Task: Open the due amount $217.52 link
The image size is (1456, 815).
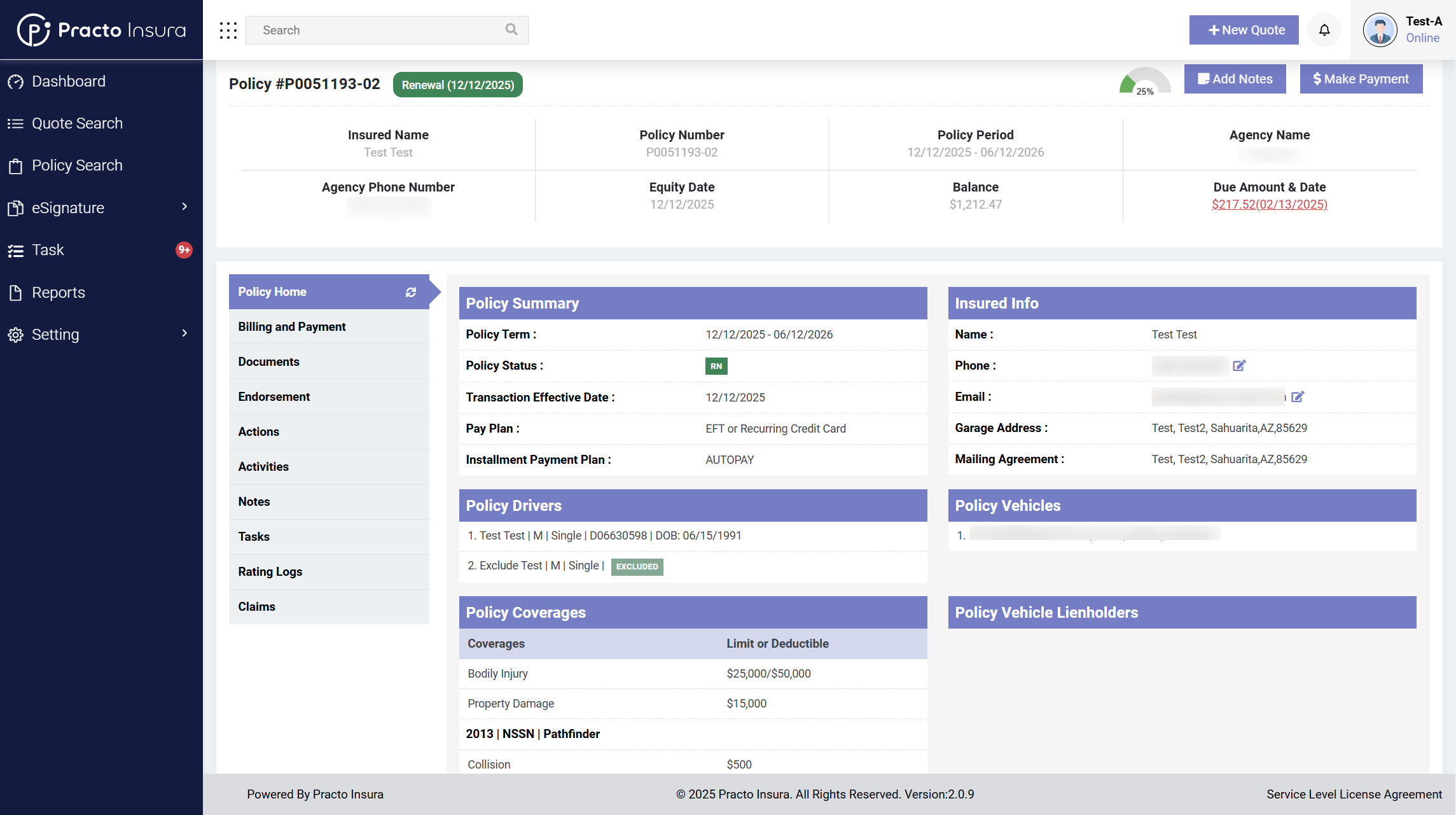Action: 1269,205
